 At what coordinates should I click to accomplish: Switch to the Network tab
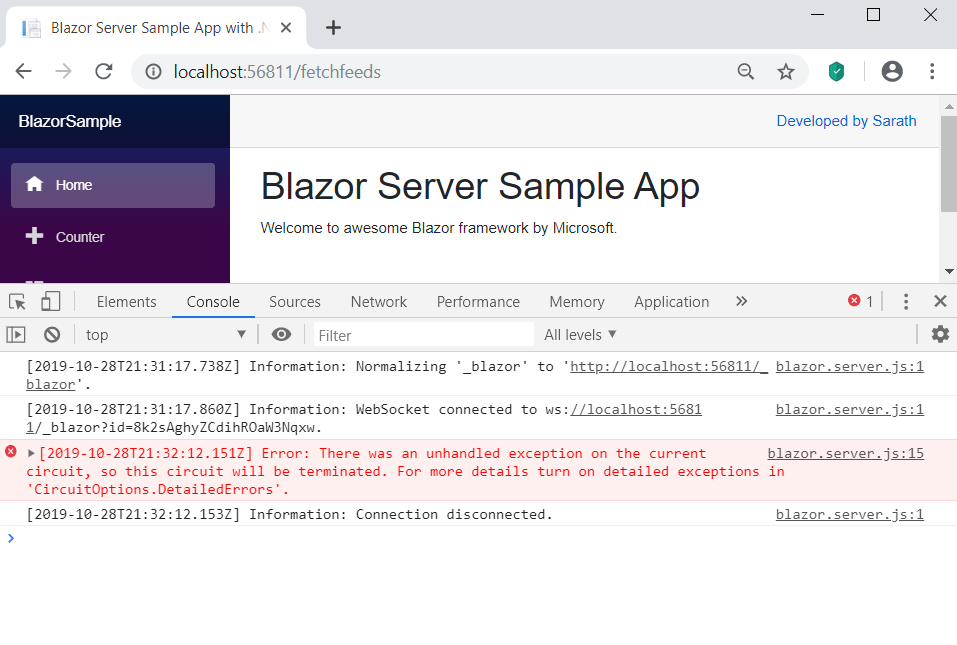[x=378, y=302]
